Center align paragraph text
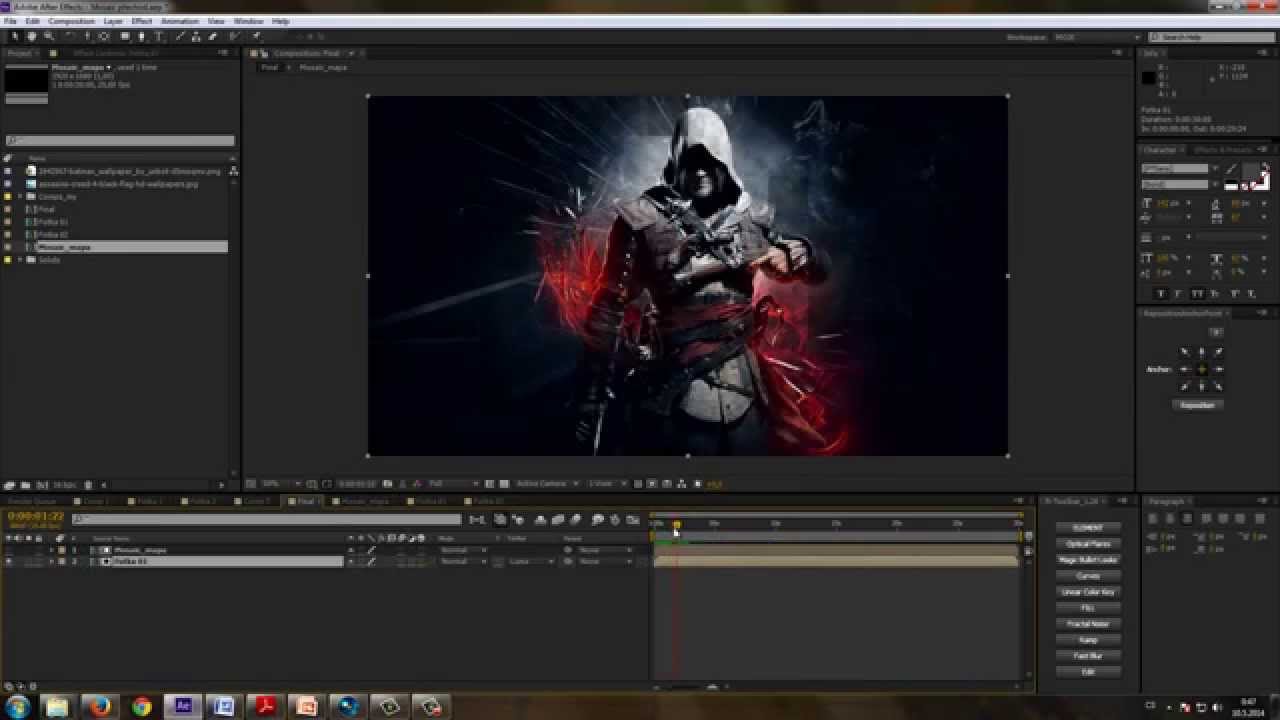The image size is (1280, 720). click(1169, 518)
